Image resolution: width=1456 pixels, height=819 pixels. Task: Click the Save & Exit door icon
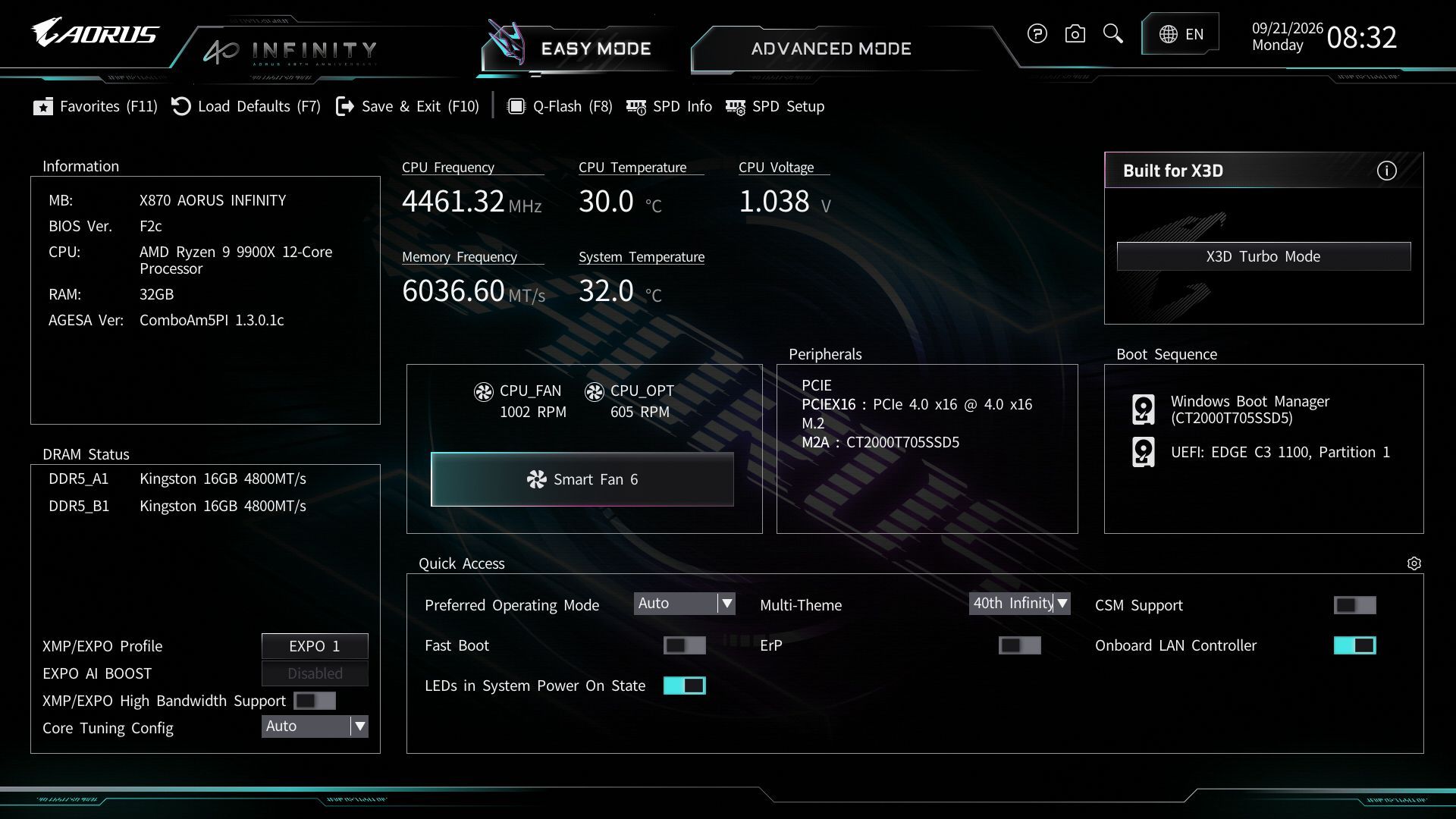click(345, 106)
